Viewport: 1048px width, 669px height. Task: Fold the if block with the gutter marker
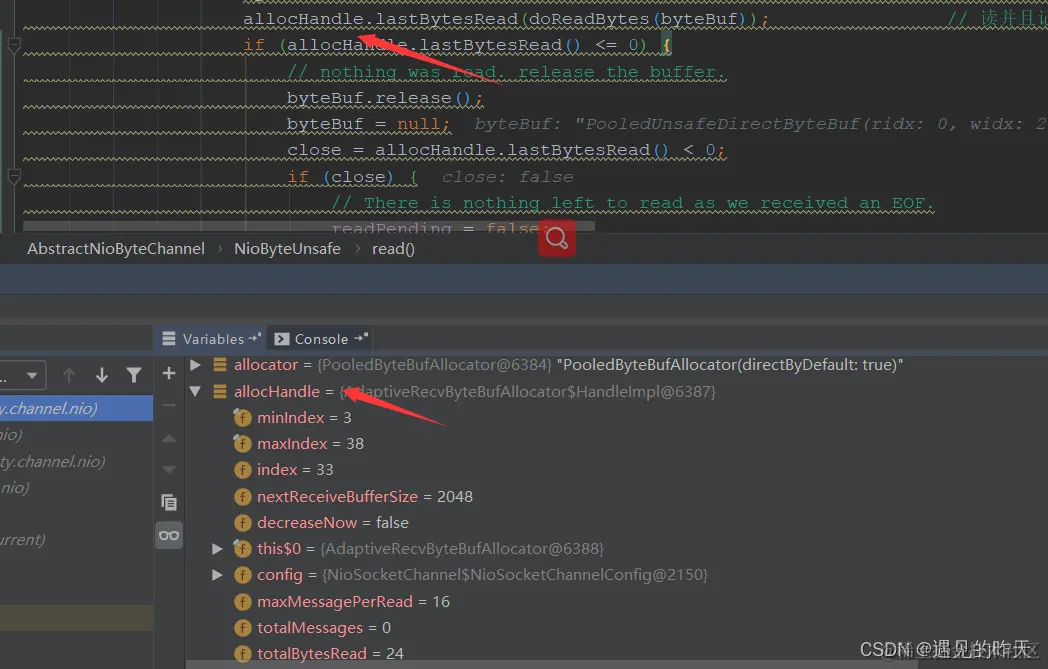tap(13, 45)
